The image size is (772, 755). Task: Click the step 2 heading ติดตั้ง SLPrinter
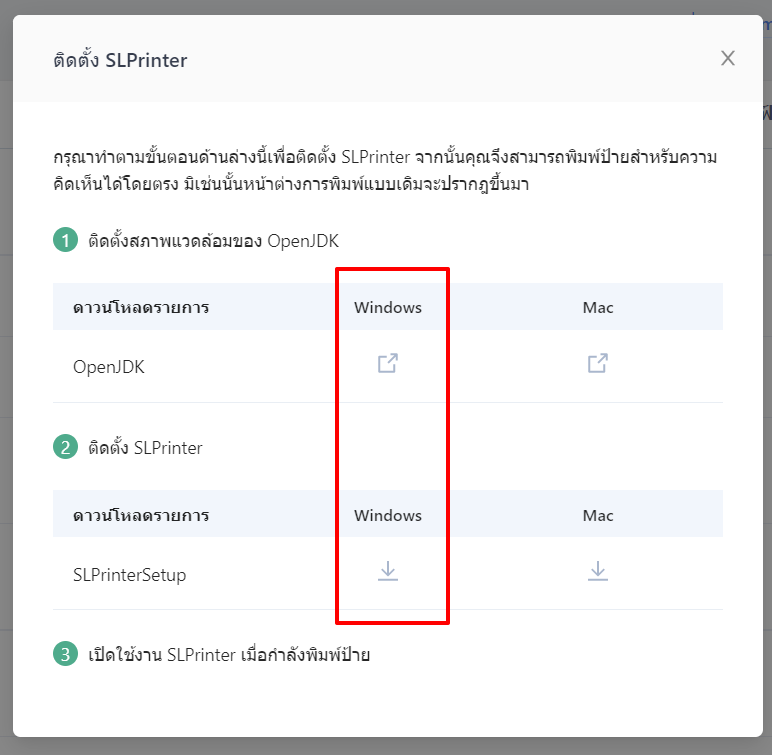pyautogui.click(x=145, y=448)
